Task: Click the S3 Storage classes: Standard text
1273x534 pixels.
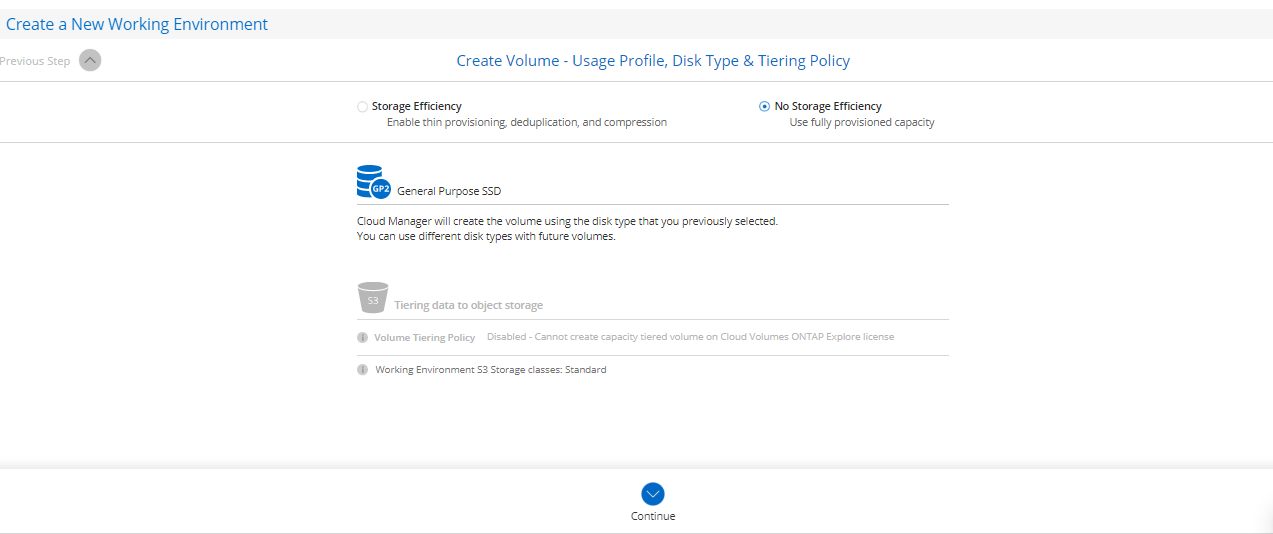Action: (490, 370)
